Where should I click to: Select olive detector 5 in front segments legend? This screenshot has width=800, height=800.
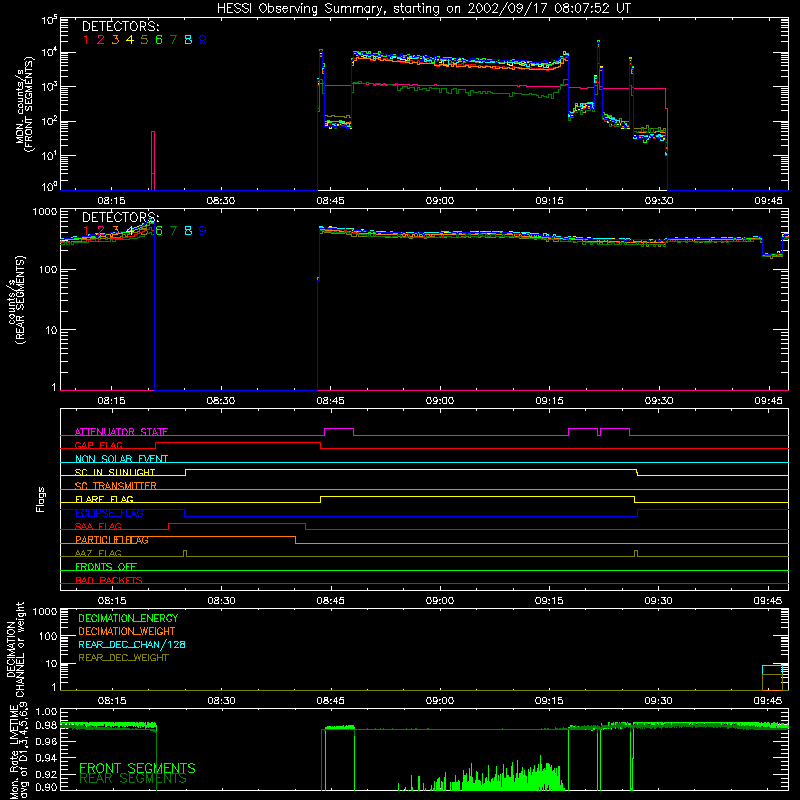[144, 40]
